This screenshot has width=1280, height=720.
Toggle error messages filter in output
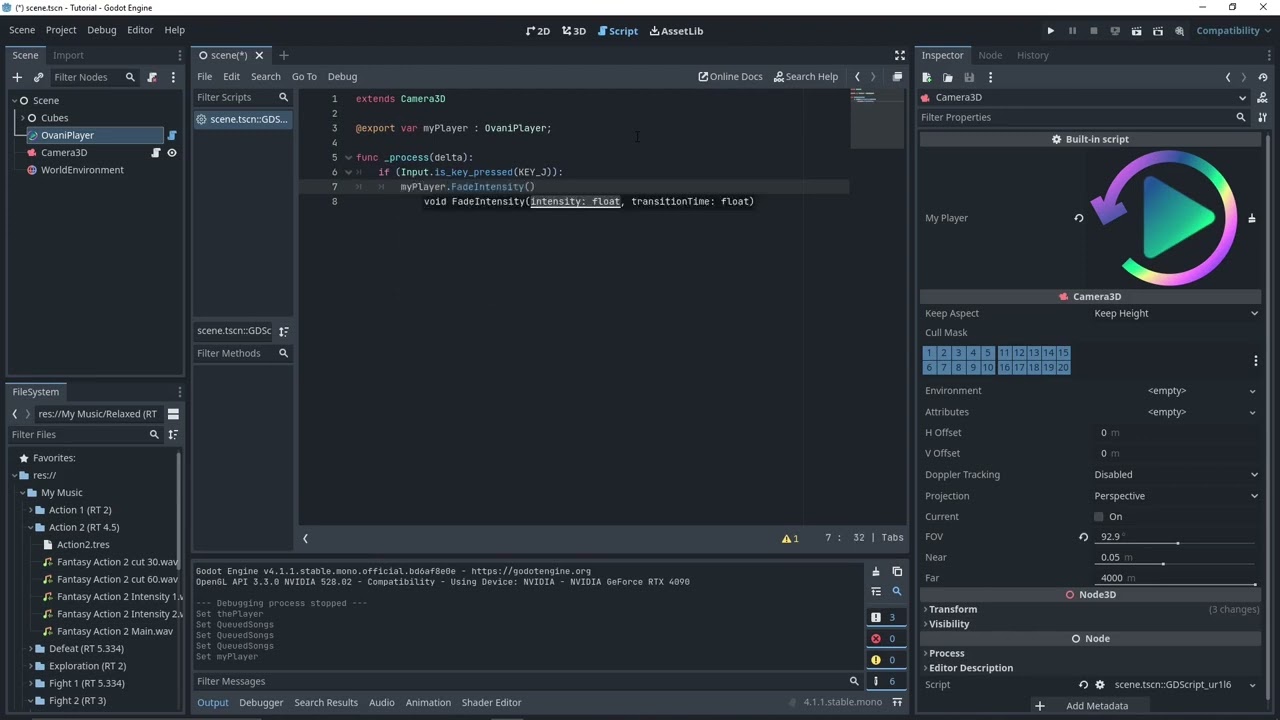[x=885, y=639]
